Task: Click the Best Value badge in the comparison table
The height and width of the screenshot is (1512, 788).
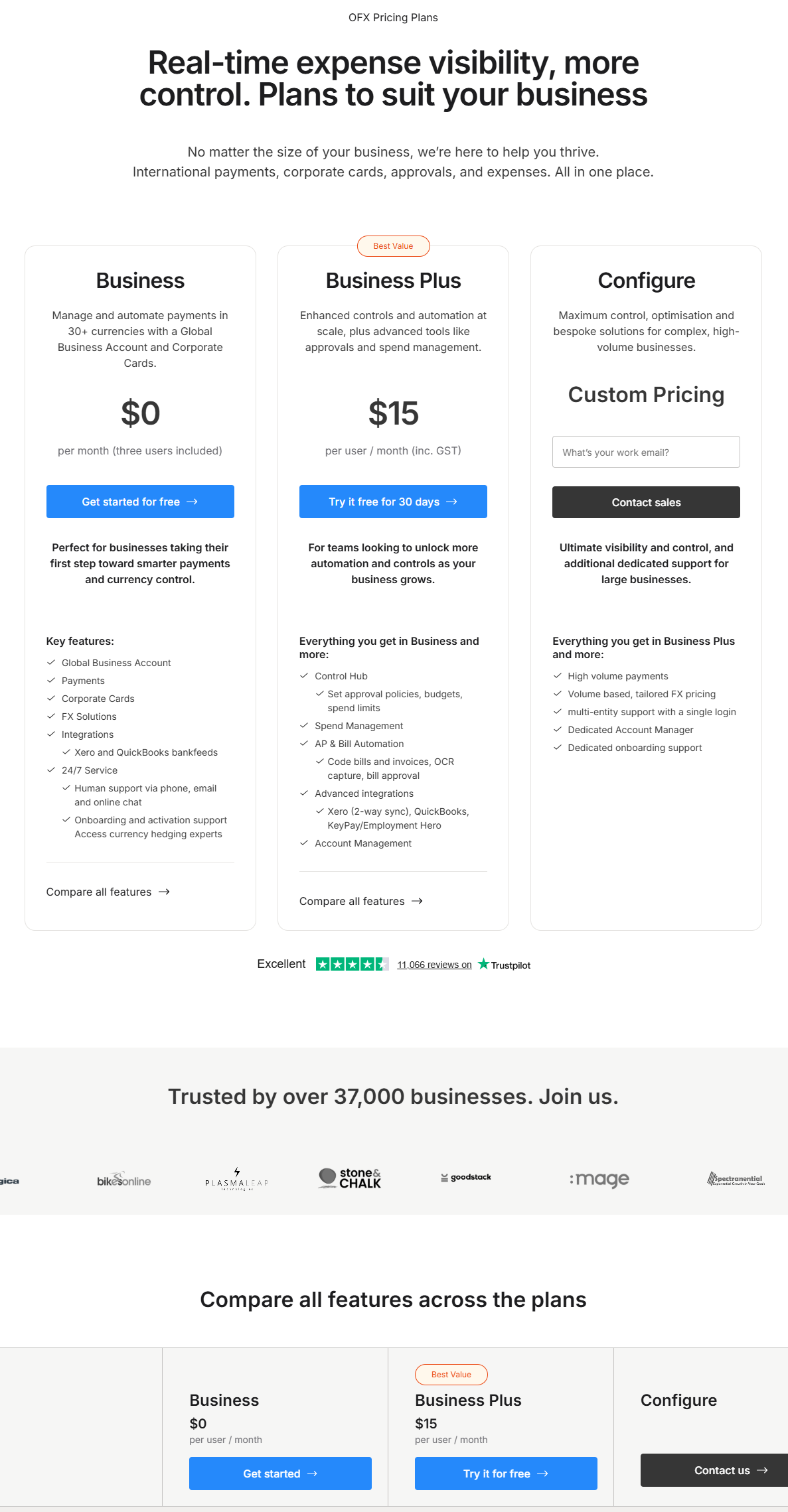Action: tap(451, 1375)
